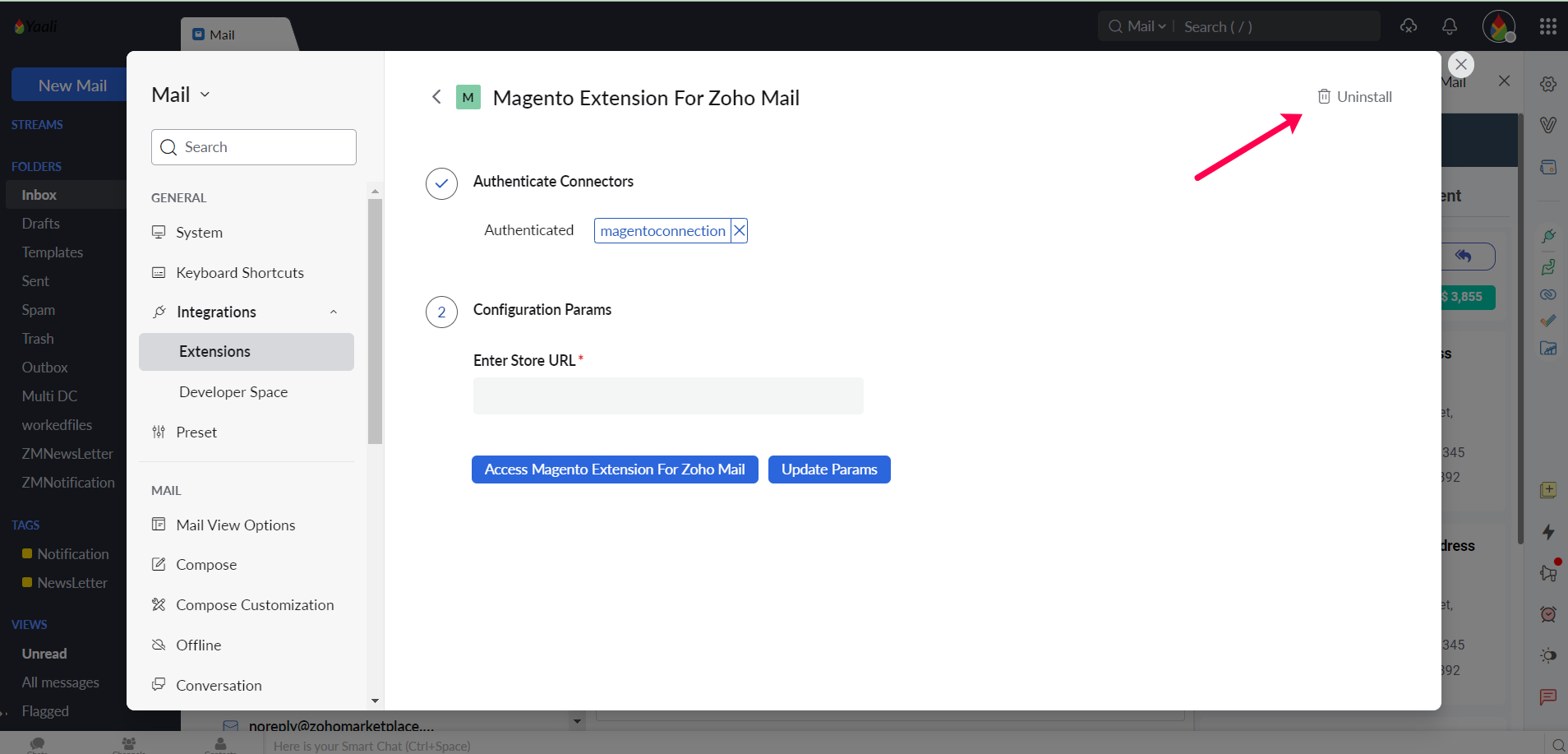Collapse the Integrations section
The image size is (1568, 754).
coord(333,312)
